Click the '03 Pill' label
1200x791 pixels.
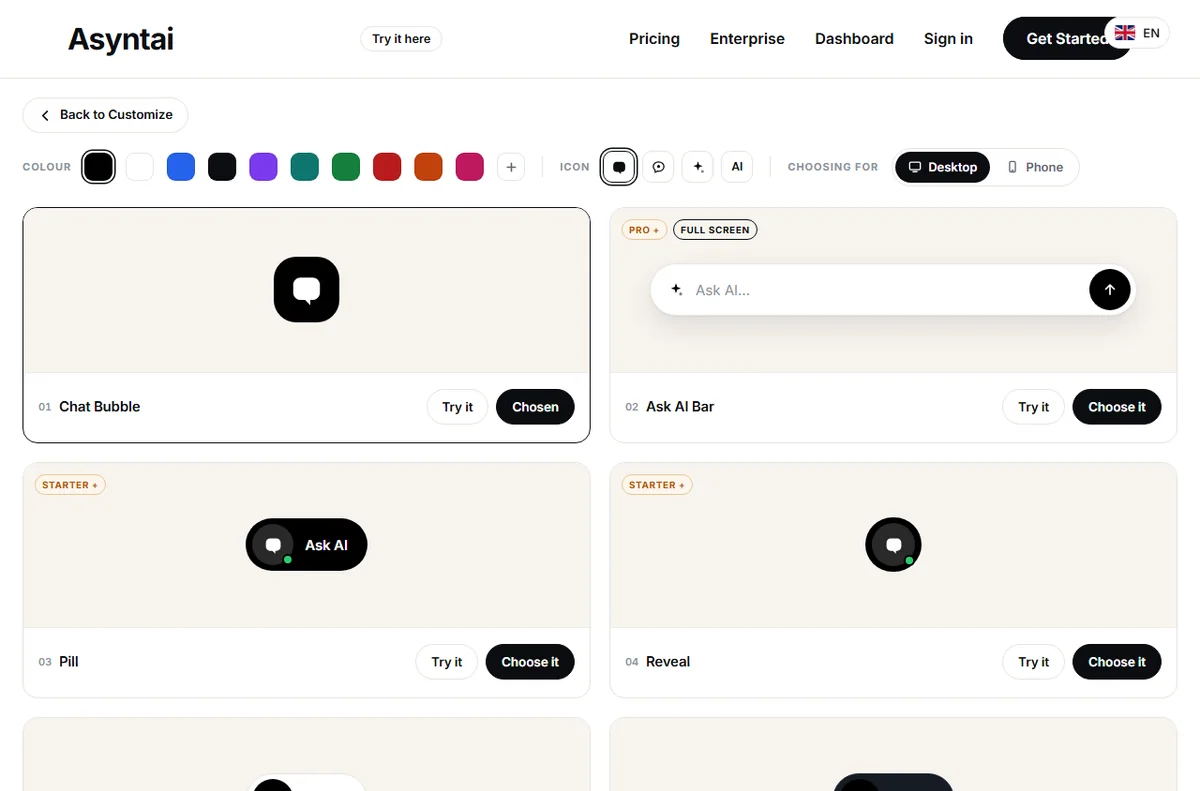click(x=58, y=662)
